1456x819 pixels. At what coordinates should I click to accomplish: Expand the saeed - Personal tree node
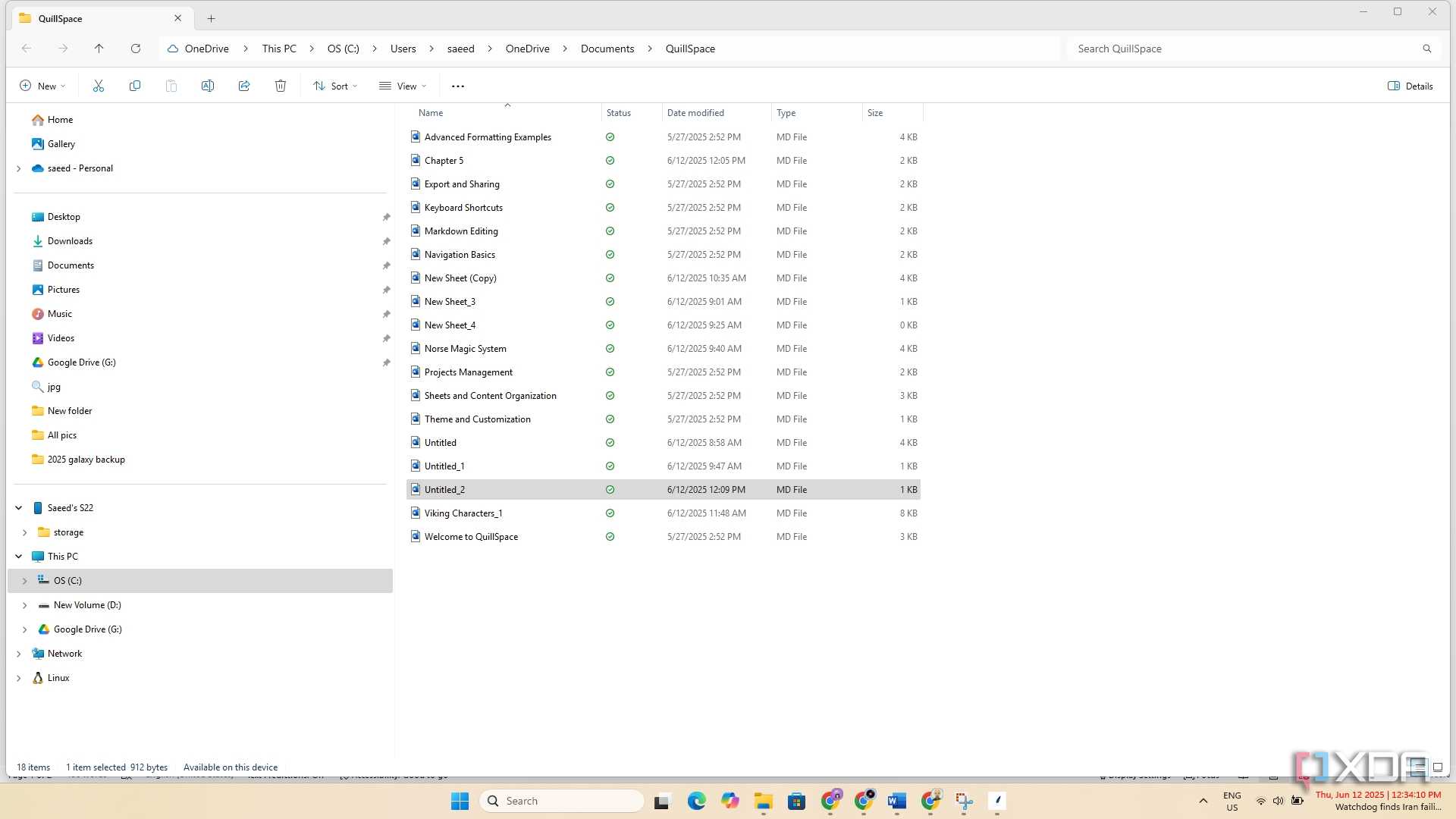coord(19,168)
